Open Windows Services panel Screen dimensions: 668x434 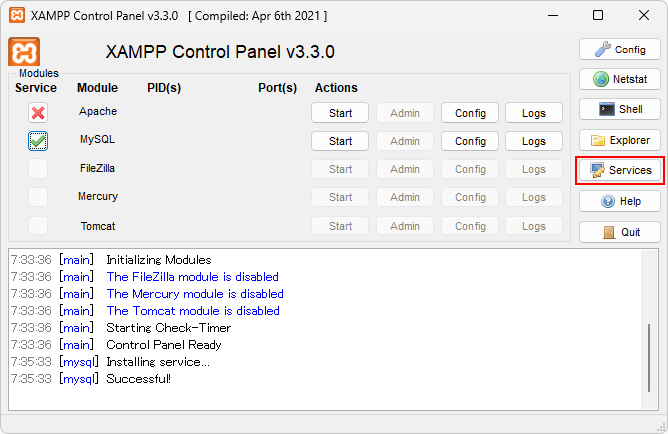point(620,170)
